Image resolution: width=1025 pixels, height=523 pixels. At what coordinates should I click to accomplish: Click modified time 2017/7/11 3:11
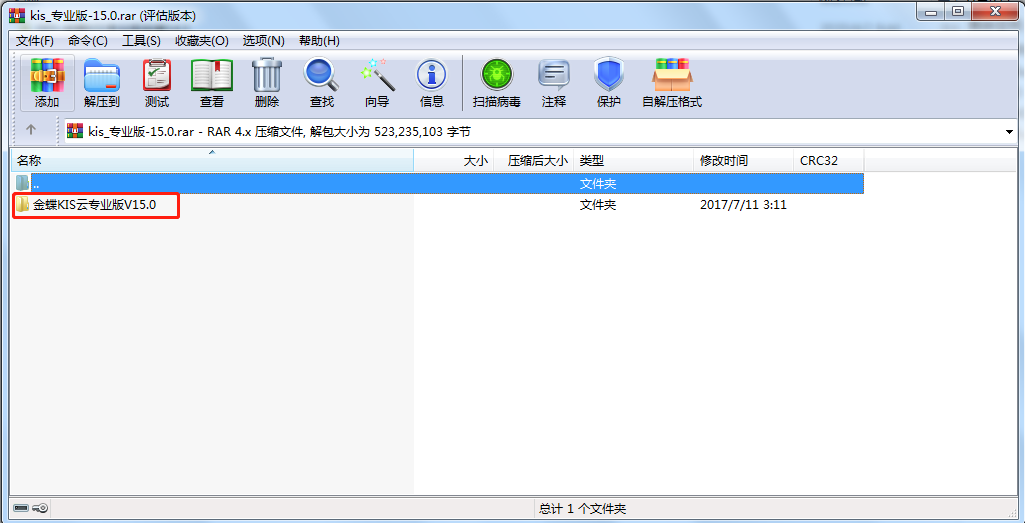tap(743, 205)
